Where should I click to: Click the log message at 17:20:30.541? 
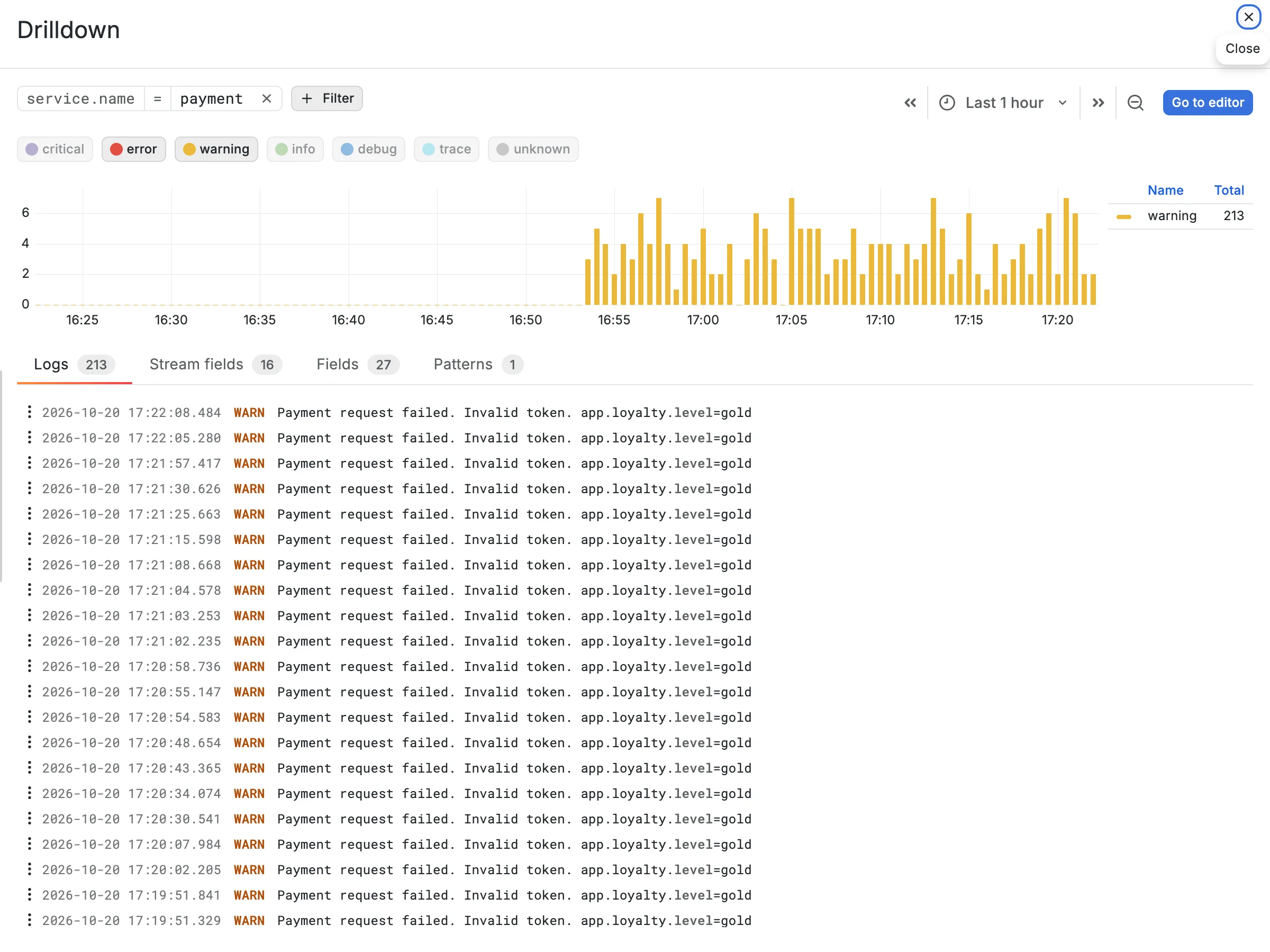(x=514, y=819)
